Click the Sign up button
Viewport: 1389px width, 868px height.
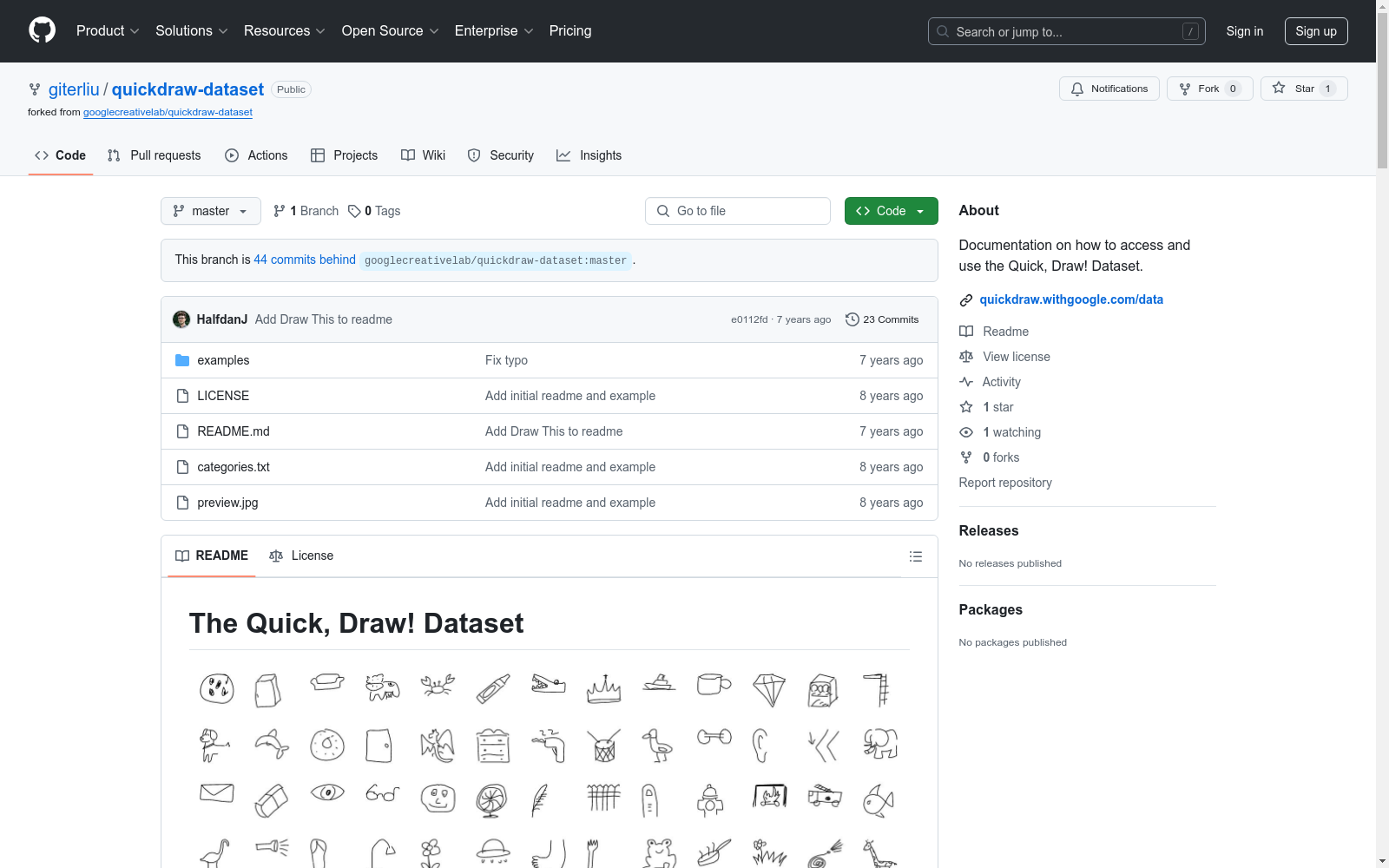click(1316, 31)
